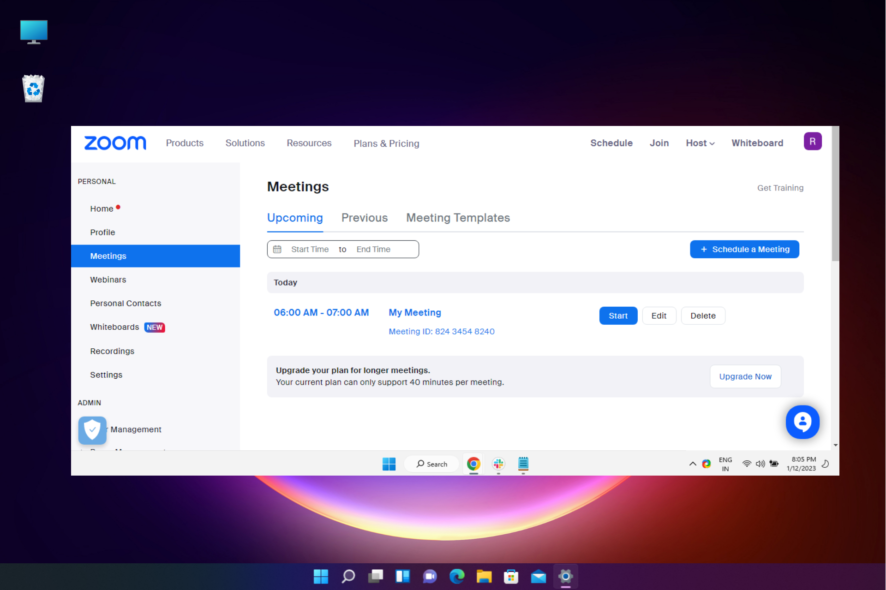886x590 pixels.
Task: Open the blue help chat bubble
Action: [802, 422]
